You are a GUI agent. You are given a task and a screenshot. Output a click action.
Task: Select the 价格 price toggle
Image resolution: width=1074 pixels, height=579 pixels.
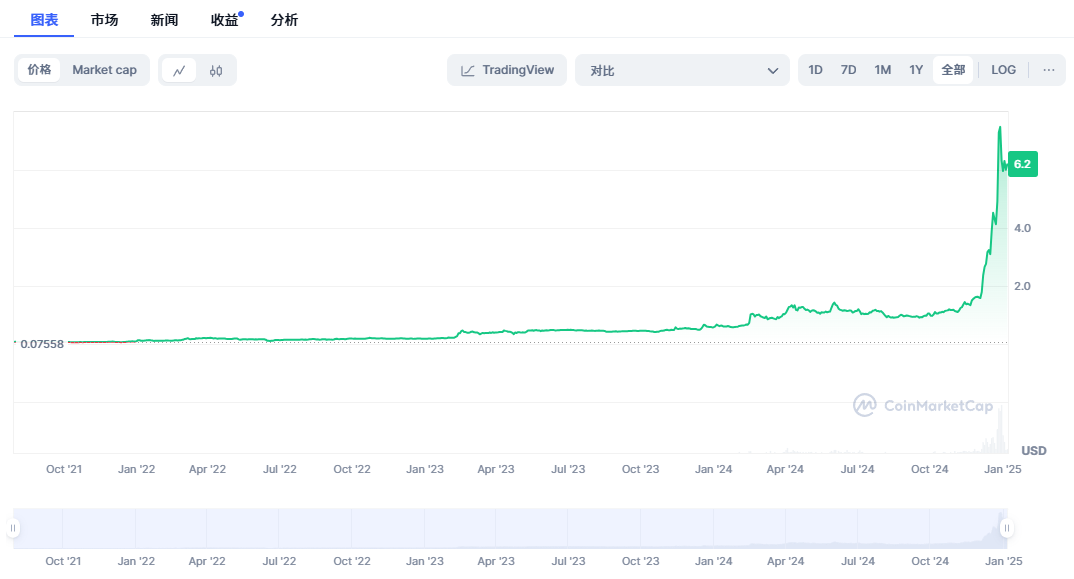click(40, 70)
